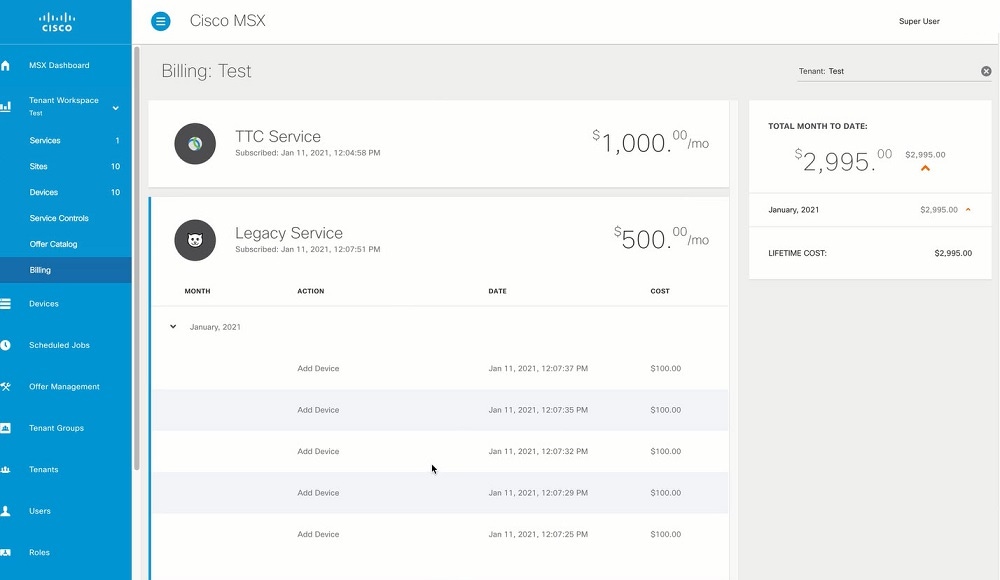Open Roles page
This screenshot has height=580, width=1000.
(39, 553)
